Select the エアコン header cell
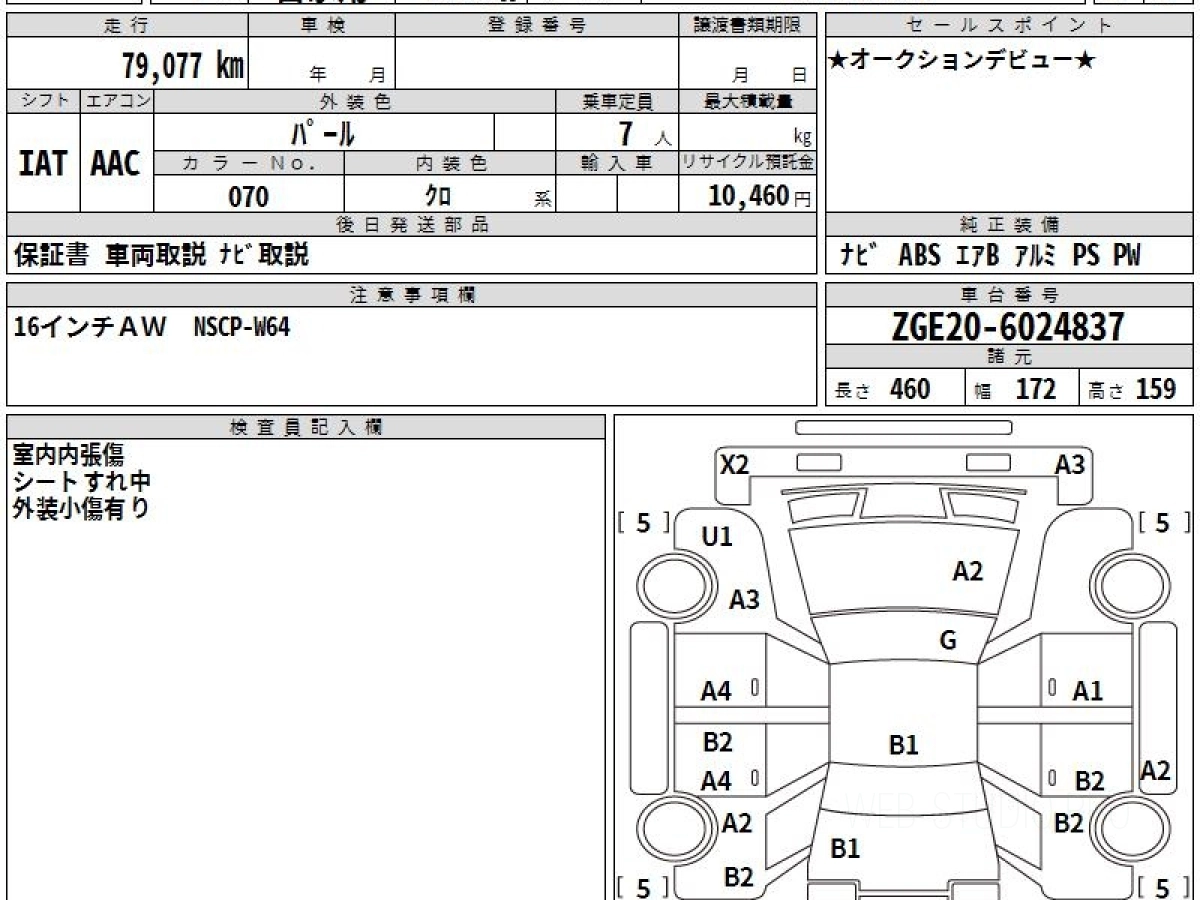Screen dimensions: 1200x900 [x=117, y=101]
